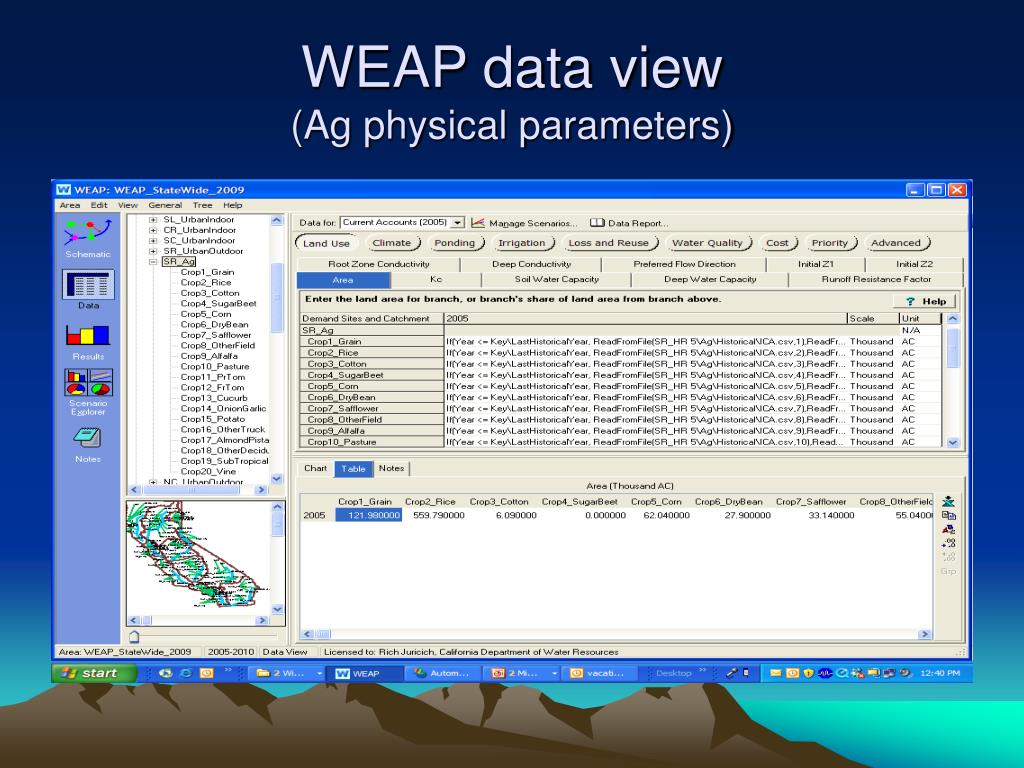1024x768 pixels.
Task: Select Crop9_Alfalfa in the tree
Action: 209,356
